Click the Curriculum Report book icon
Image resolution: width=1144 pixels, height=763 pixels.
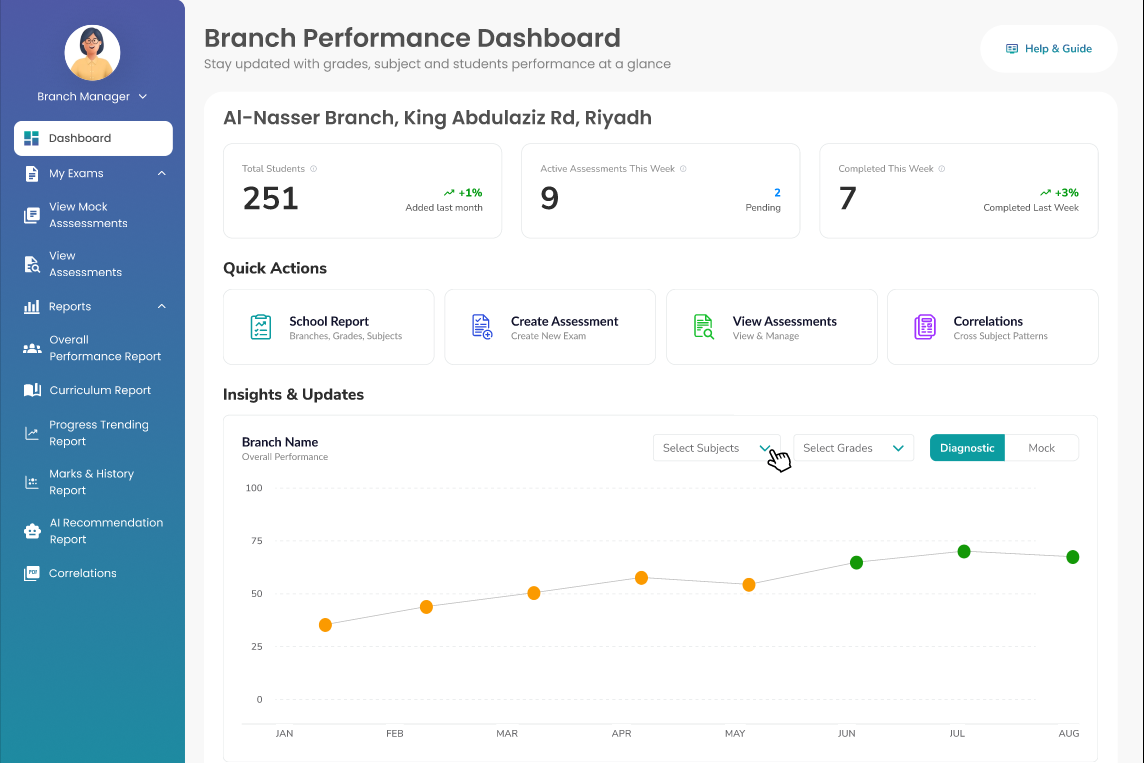pos(32,390)
